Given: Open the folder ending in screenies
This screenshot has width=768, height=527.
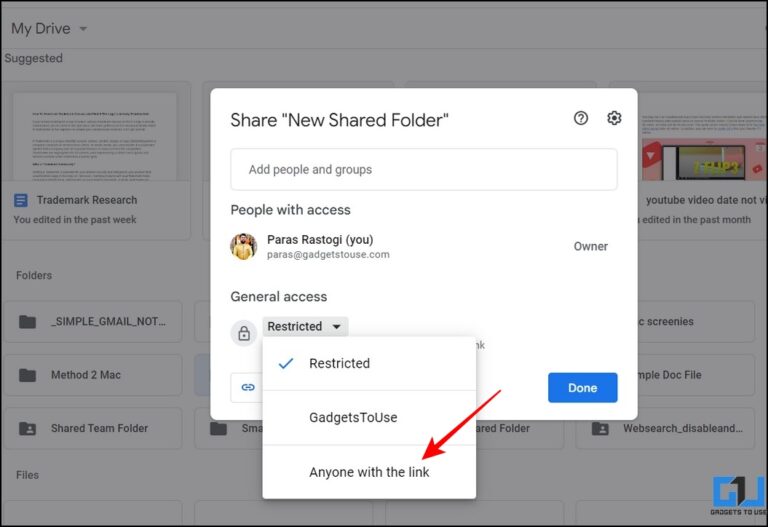Looking at the screenshot, I should [x=696, y=322].
